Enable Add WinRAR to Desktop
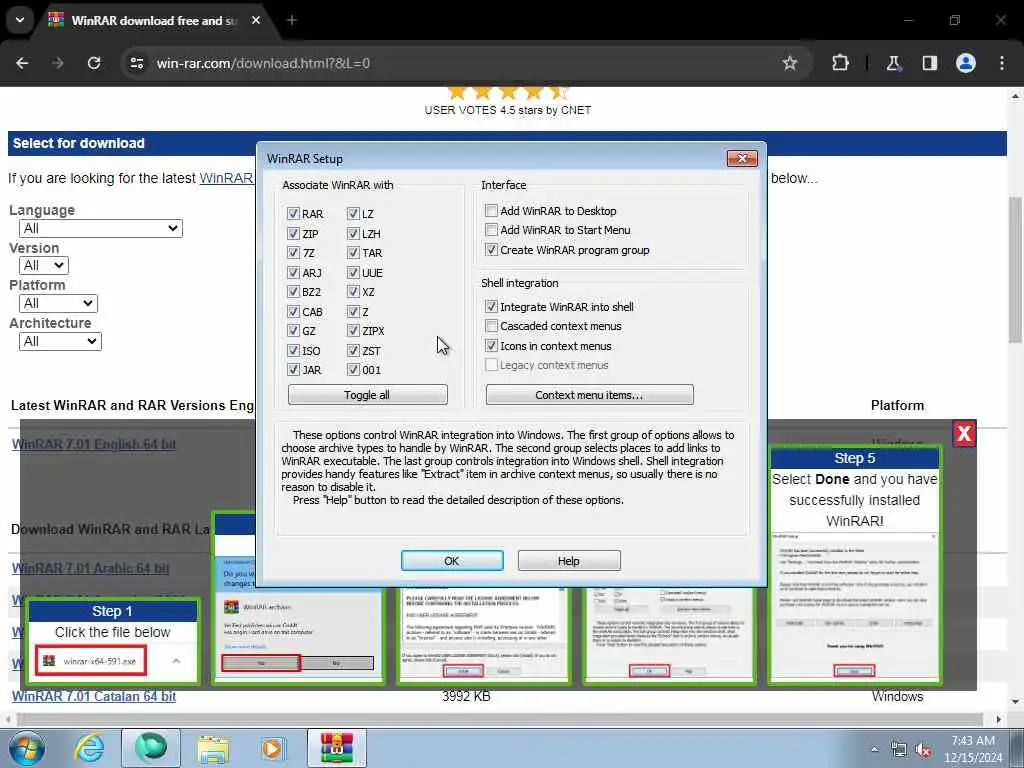This screenshot has height=768, width=1024. click(491, 210)
